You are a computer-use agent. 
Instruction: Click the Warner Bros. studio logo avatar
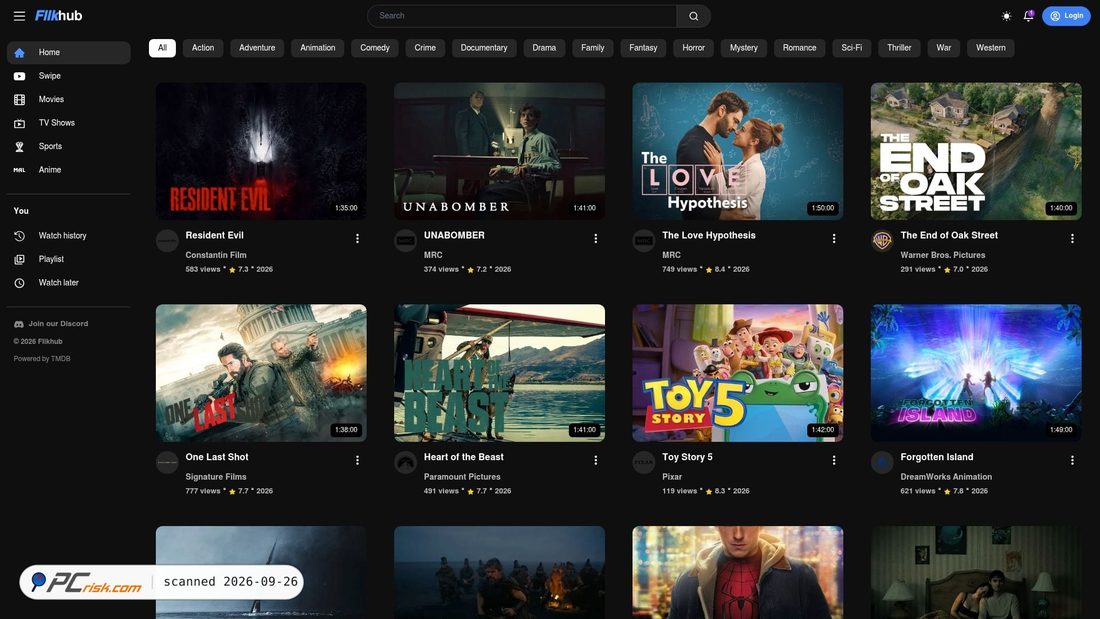882,241
